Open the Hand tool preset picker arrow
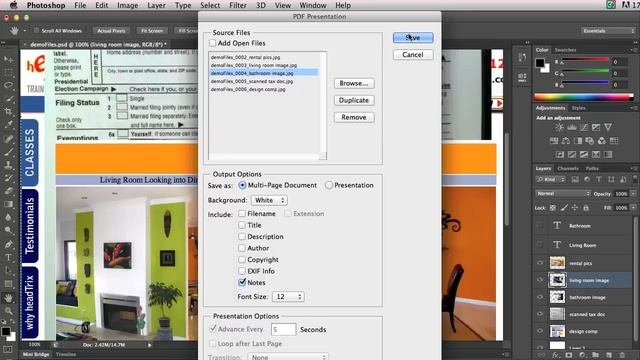This screenshot has height=360, width=640. tap(24, 31)
